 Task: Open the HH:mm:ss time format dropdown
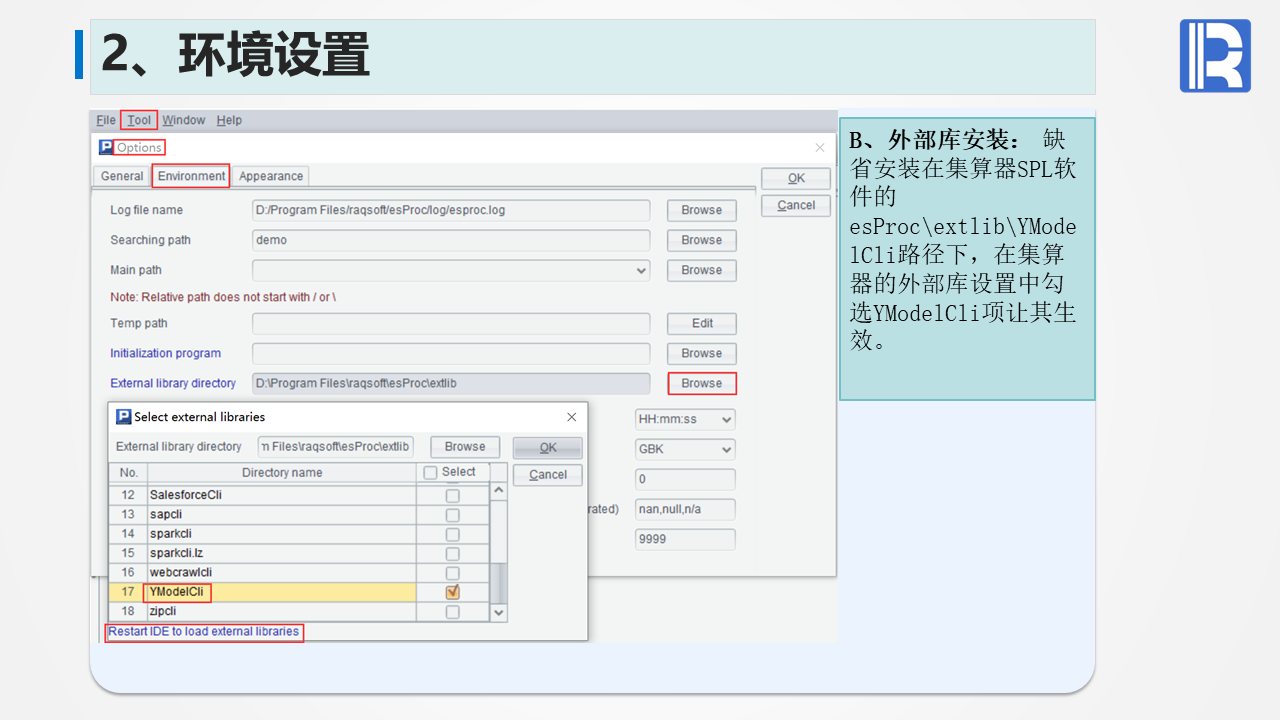tap(726, 419)
